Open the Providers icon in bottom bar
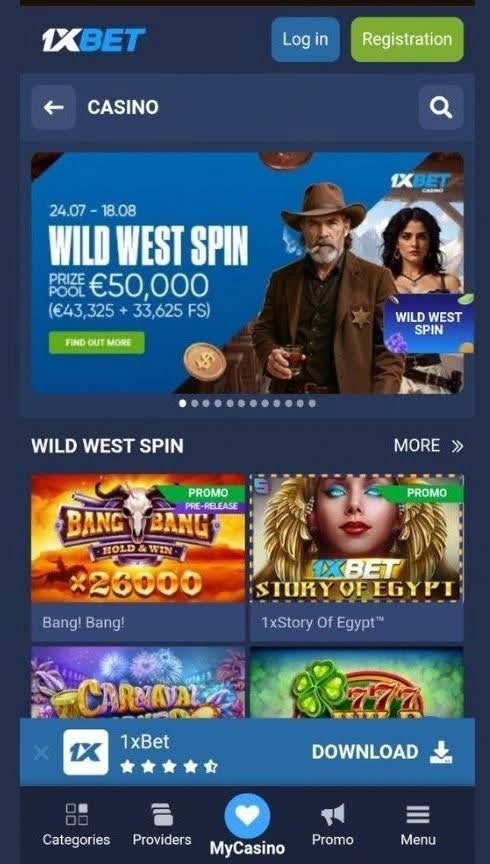This screenshot has height=864, width=490. click(x=162, y=814)
